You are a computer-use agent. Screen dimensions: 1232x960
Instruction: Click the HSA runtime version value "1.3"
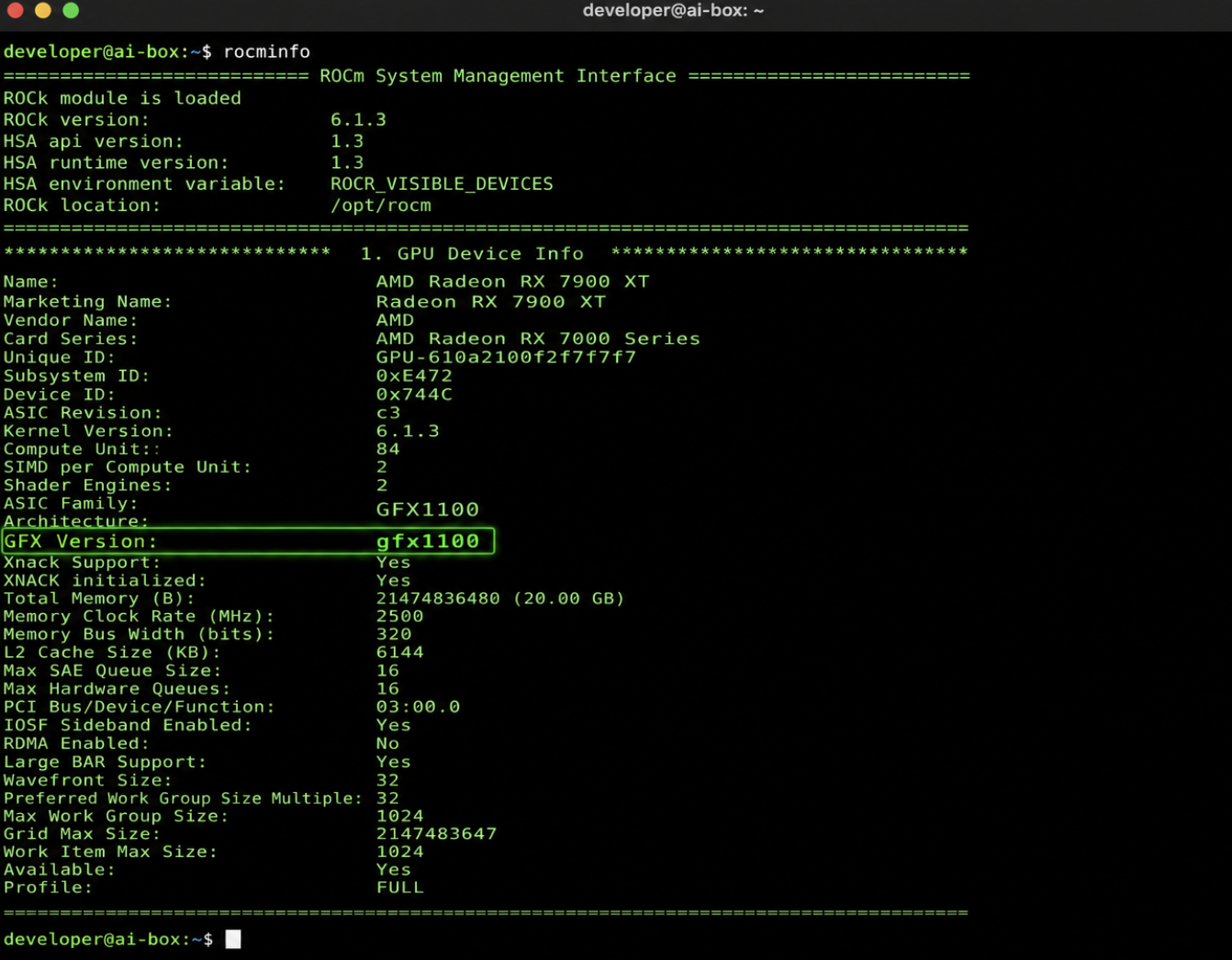(x=347, y=162)
